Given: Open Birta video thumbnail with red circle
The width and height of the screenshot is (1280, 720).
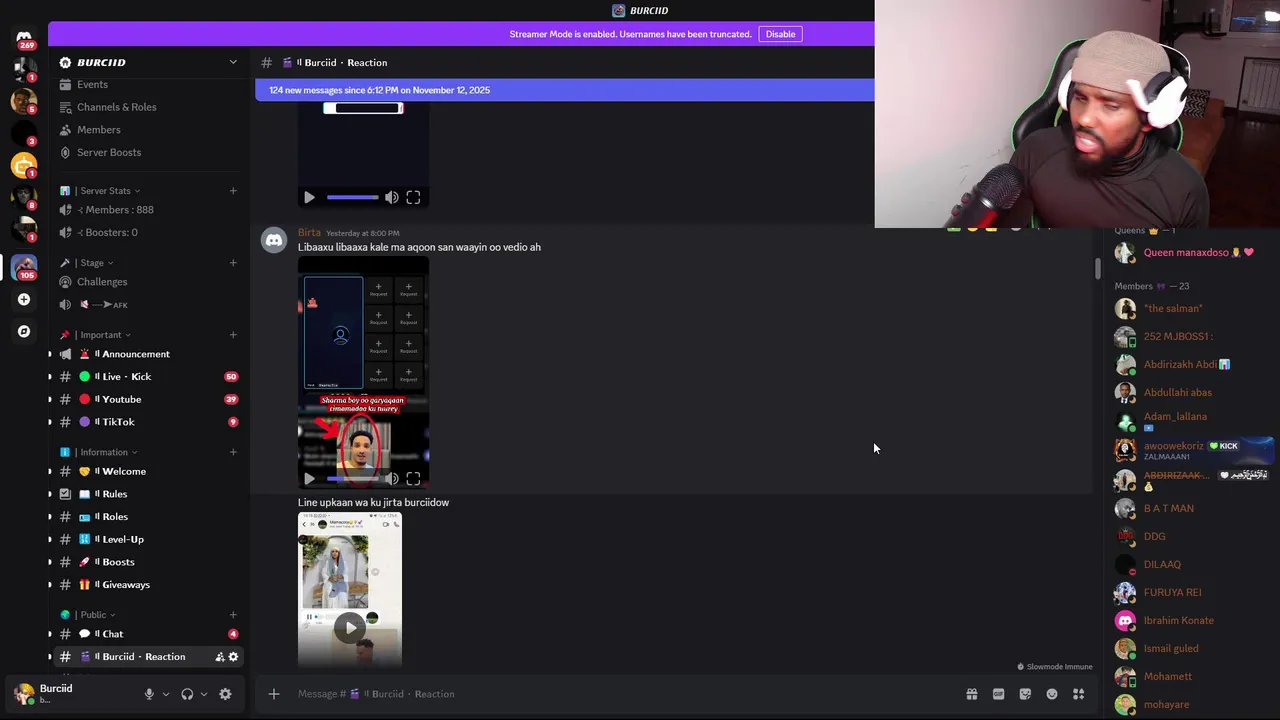Looking at the screenshot, I should click(363, 372).
